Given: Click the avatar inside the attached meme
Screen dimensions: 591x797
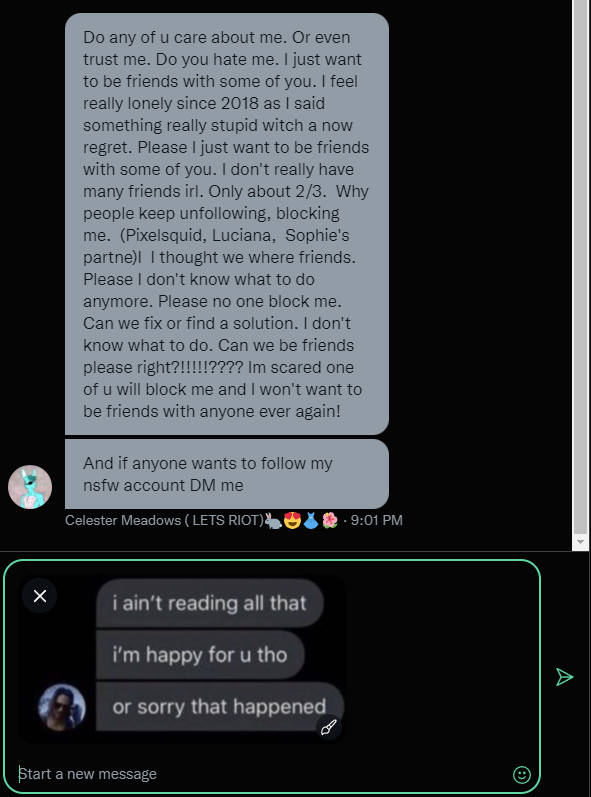Looking at the screenshot, I should point(62,707).
